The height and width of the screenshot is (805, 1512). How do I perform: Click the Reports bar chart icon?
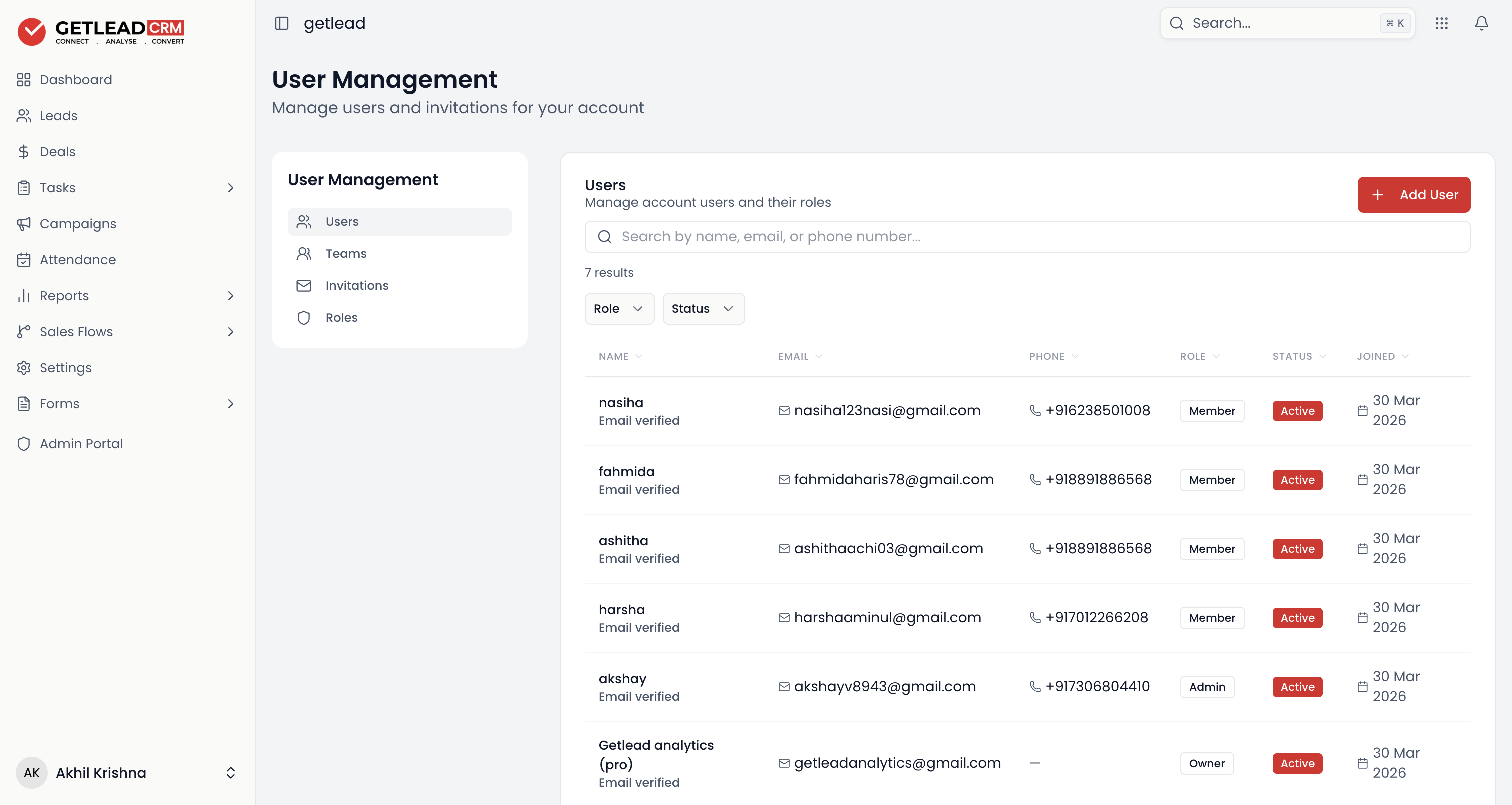coord(24,296)
